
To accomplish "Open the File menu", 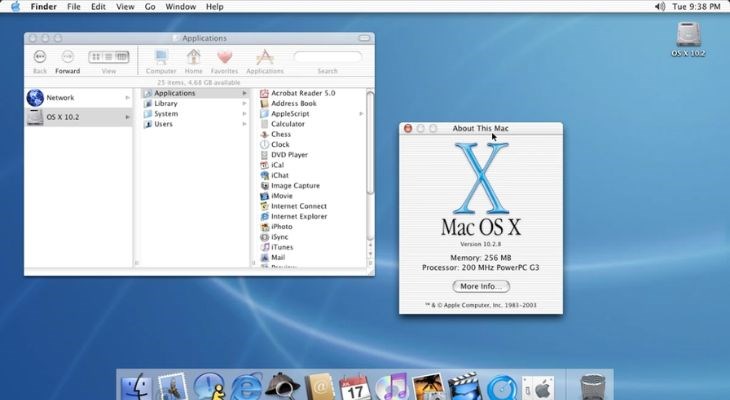I will tap(74, 7).
